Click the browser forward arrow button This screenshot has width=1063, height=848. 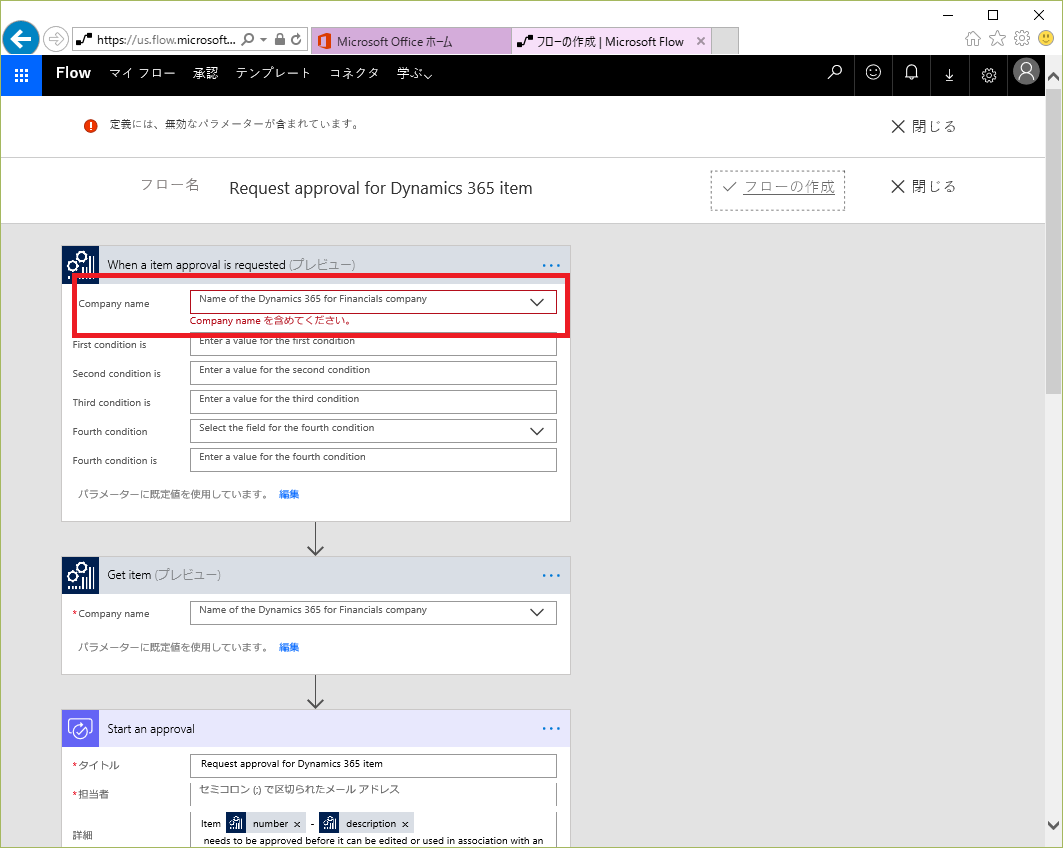click(x=56, y=39)
